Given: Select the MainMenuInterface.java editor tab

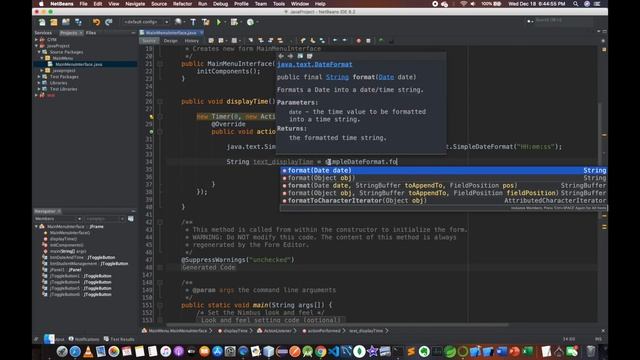Looking at the screenshot, I should [171, 33].
